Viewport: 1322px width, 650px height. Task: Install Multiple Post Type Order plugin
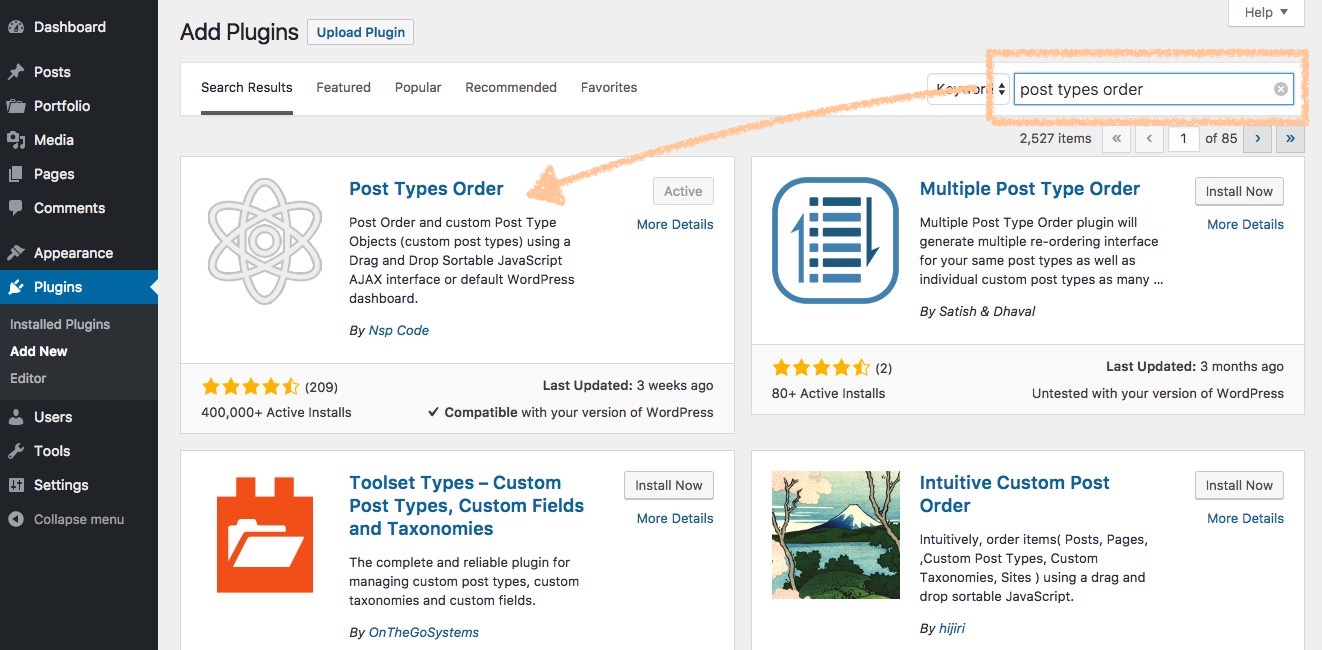[x=1239, y=192]
